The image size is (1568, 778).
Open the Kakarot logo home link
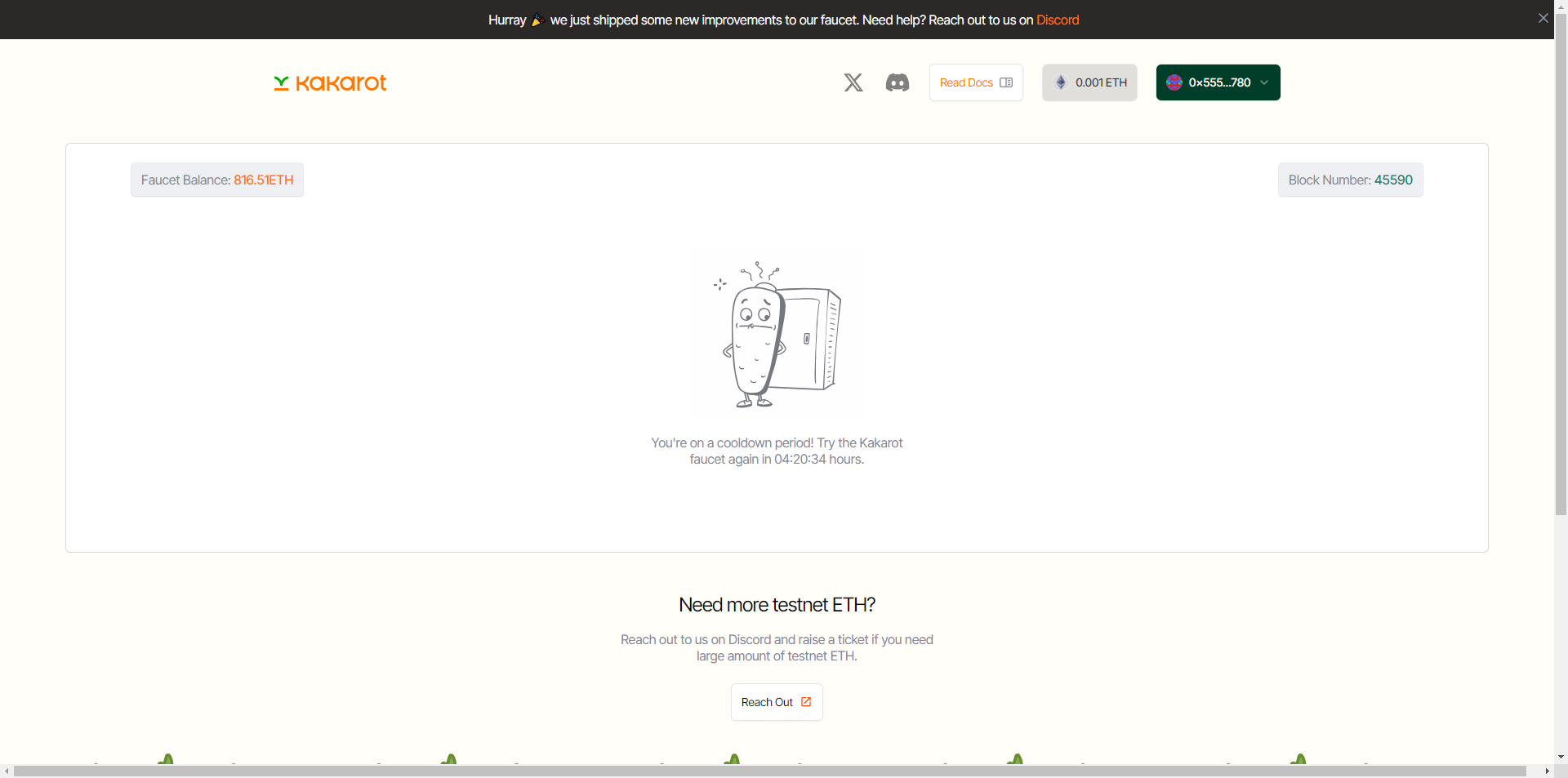click(x=330, y=82)
